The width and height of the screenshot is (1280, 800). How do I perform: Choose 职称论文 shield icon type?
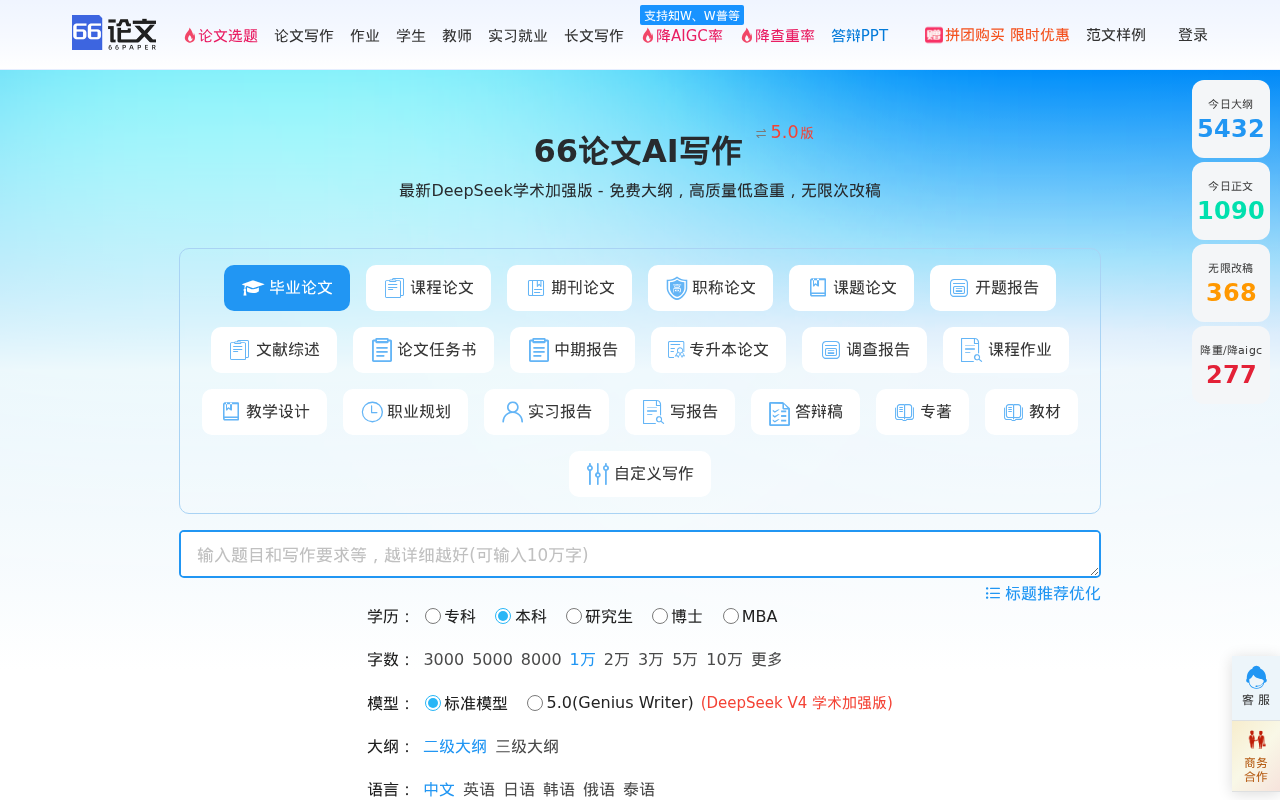tap(710, 288)
